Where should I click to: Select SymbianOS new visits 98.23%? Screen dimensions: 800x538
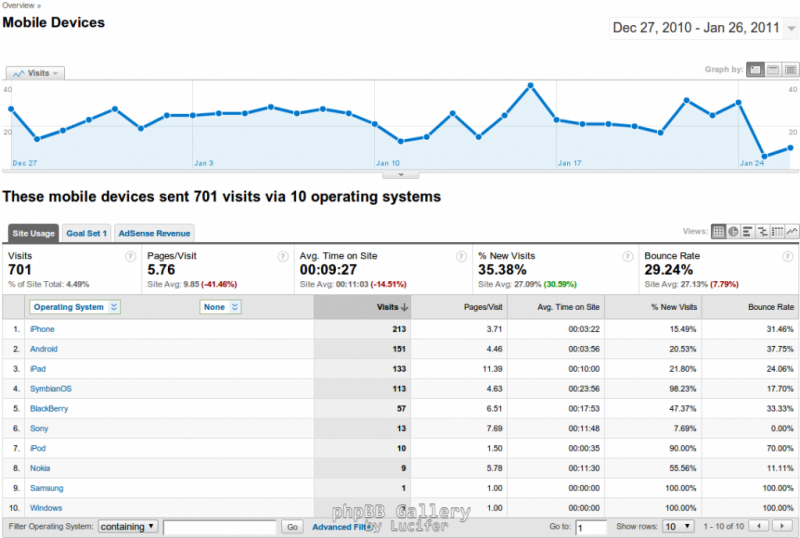[x=683, y=389]
